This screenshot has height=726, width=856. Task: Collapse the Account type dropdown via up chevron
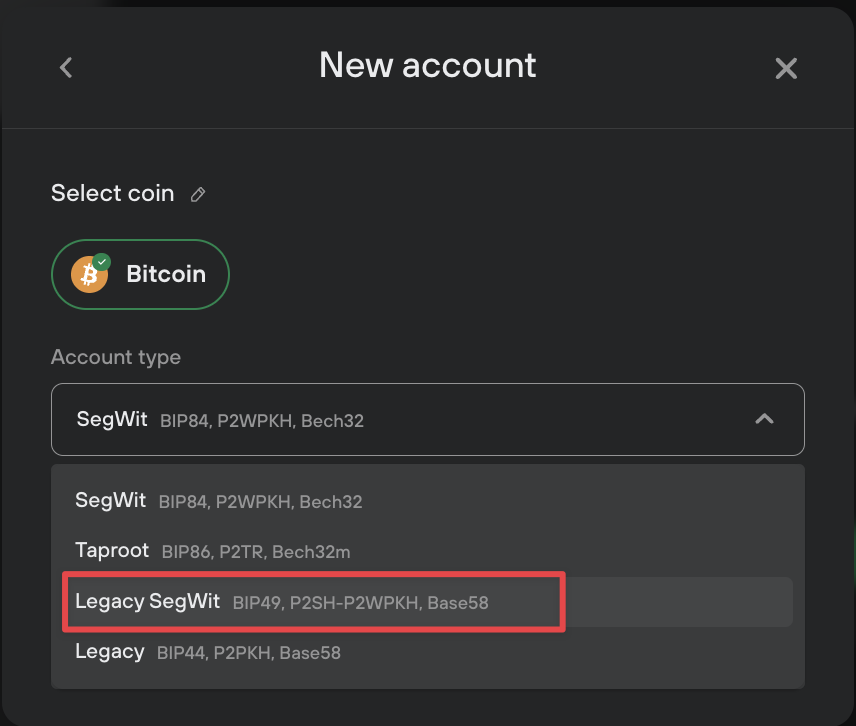764,419
